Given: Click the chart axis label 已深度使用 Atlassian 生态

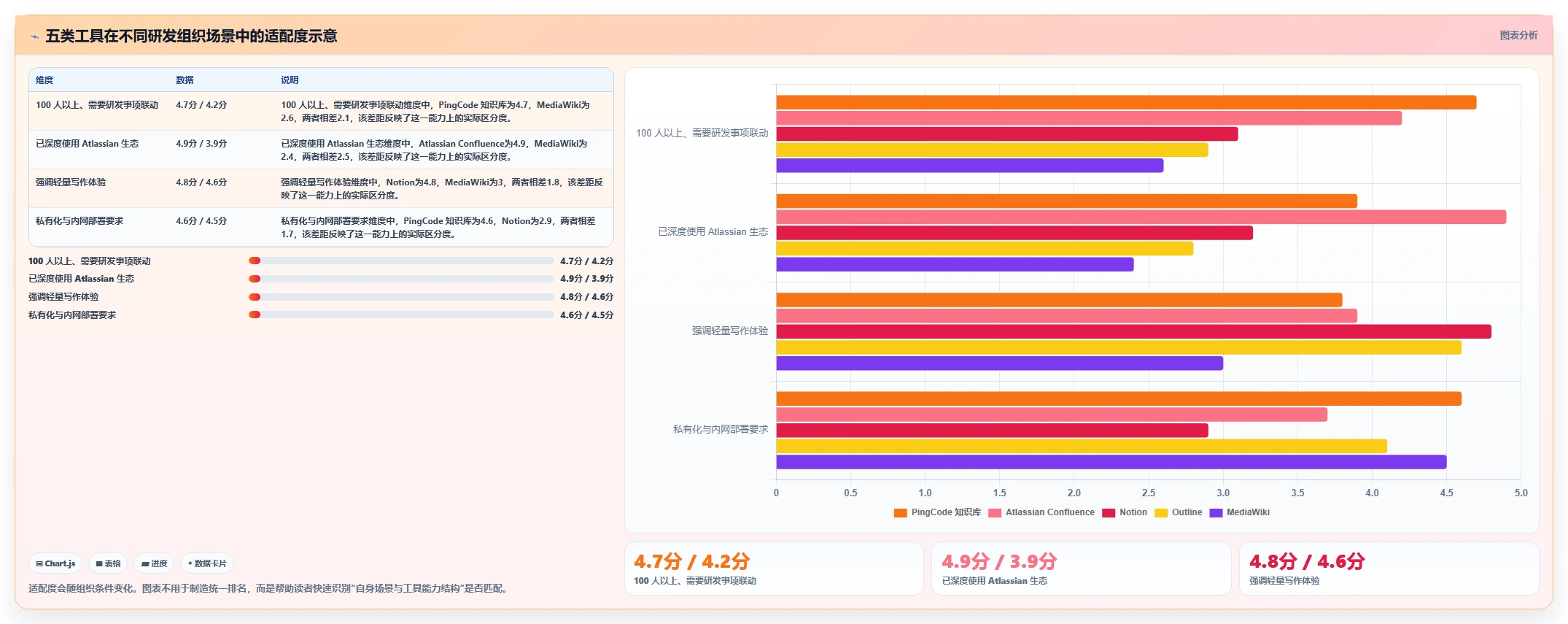Looking at the screenshot, I should click(713, 232).
